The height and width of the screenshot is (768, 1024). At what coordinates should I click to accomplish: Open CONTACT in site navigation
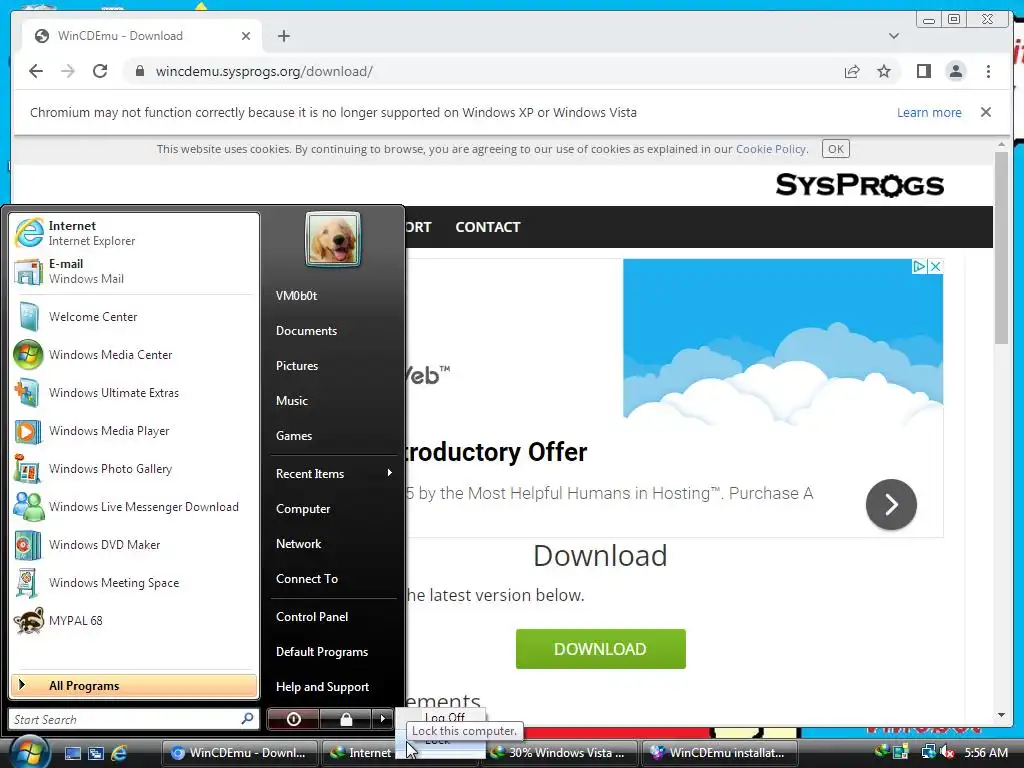488,227
